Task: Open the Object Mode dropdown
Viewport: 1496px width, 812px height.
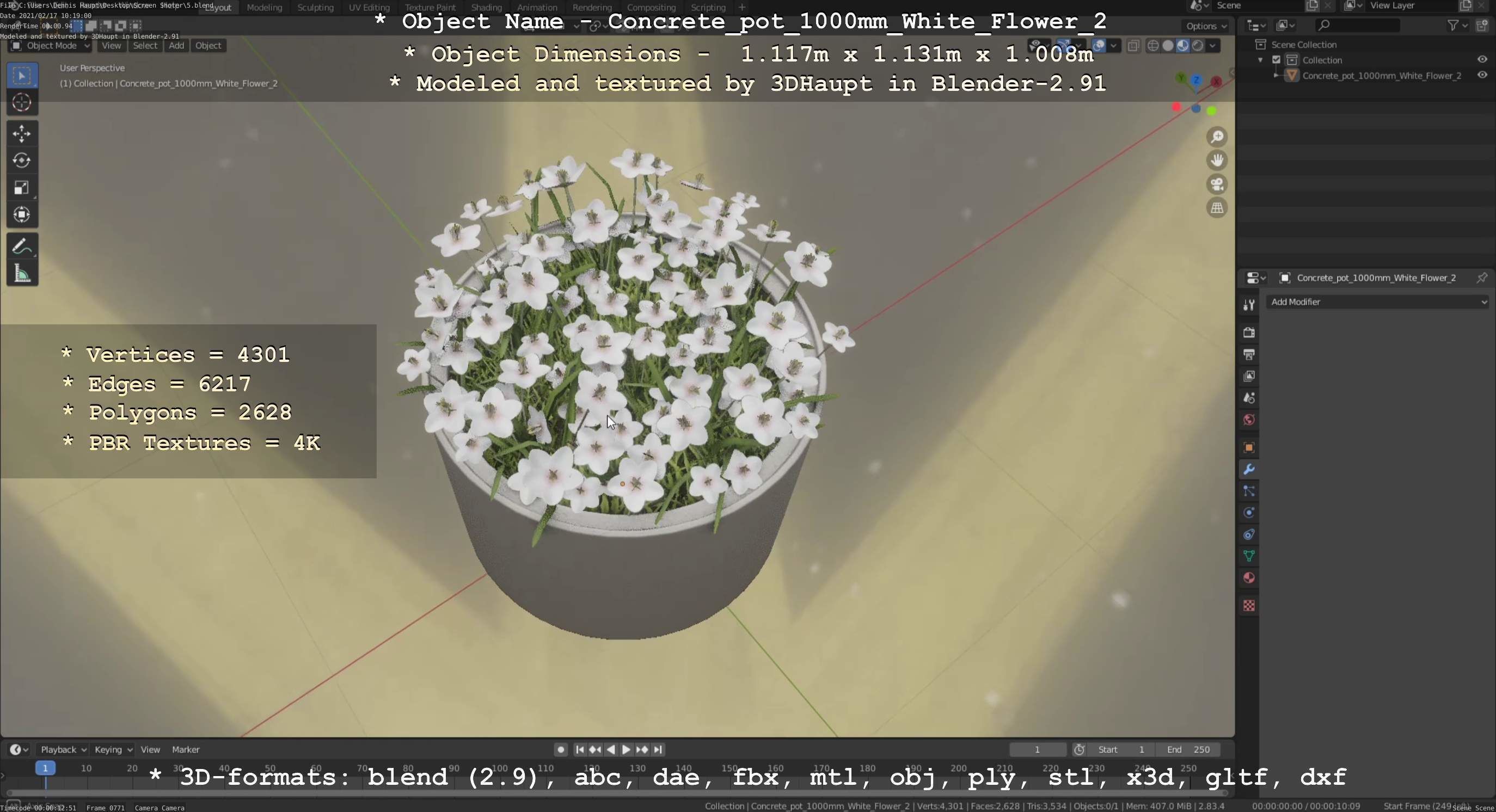Action: [50, 46]
